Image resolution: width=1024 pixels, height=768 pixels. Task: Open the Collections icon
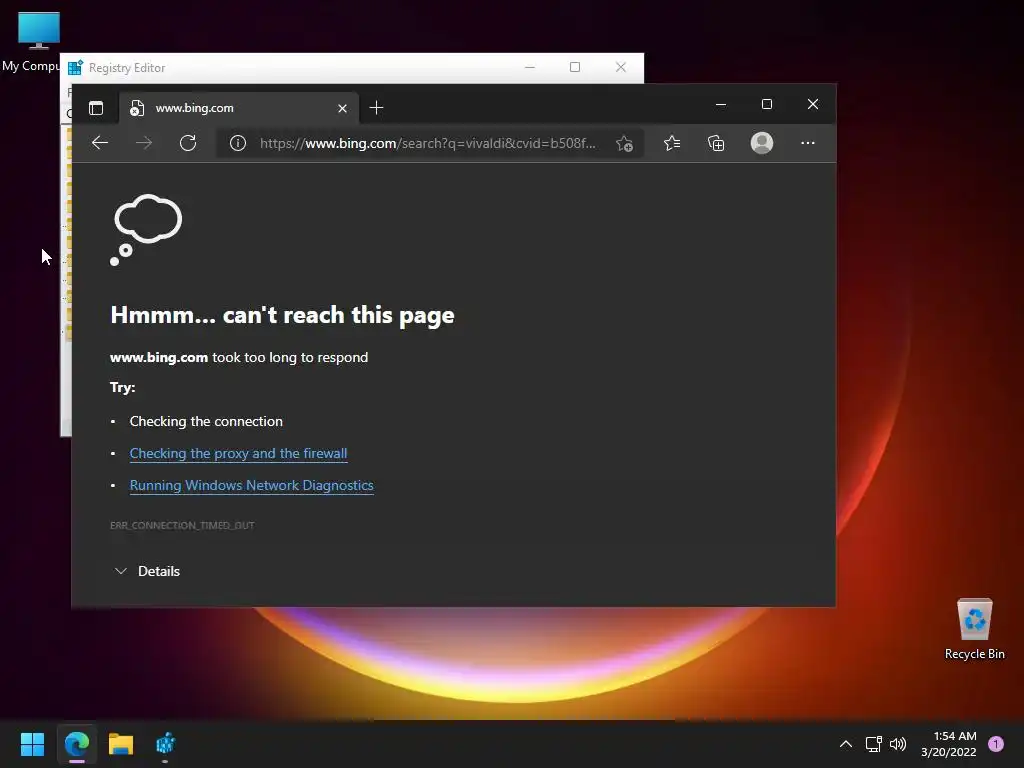point(716,143)
